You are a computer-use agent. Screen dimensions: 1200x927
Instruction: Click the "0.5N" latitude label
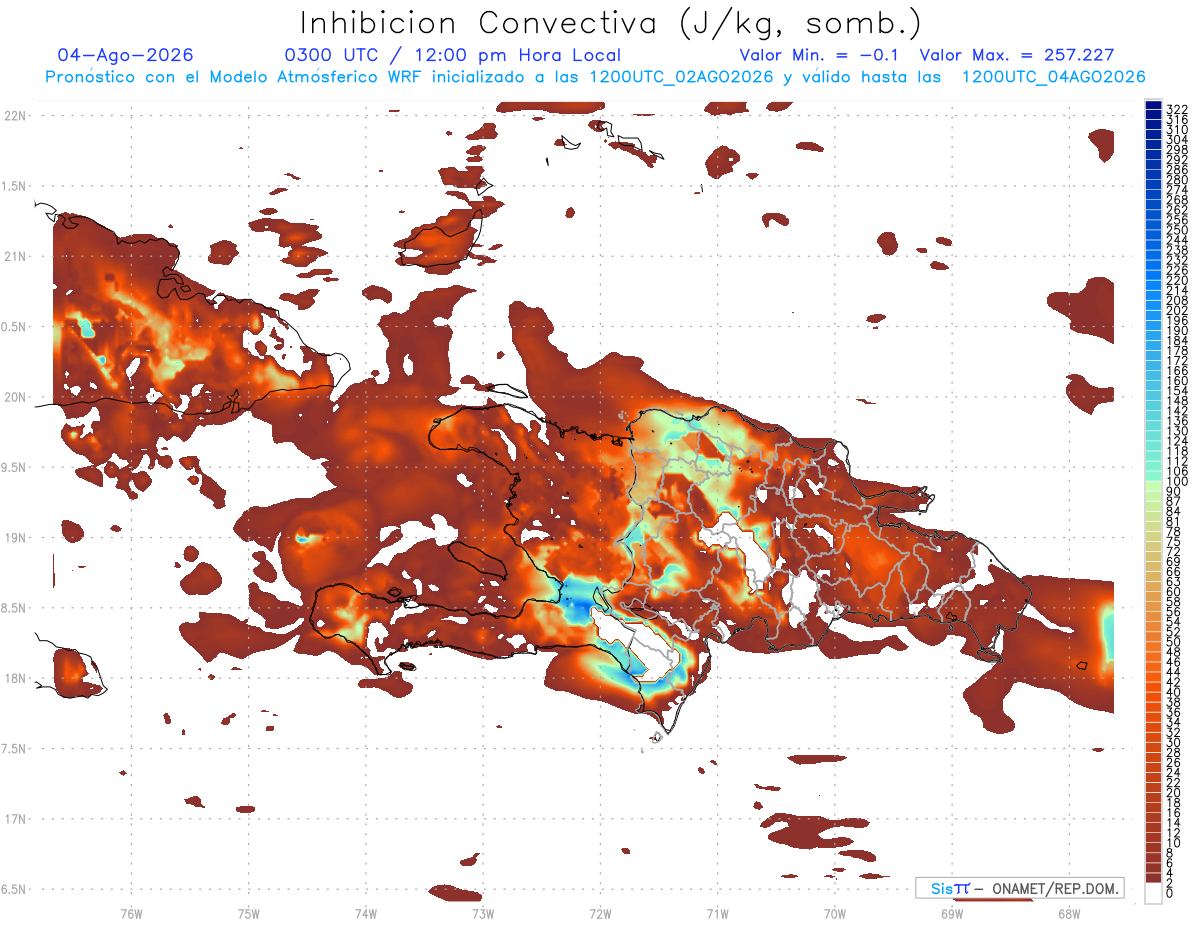15,326
